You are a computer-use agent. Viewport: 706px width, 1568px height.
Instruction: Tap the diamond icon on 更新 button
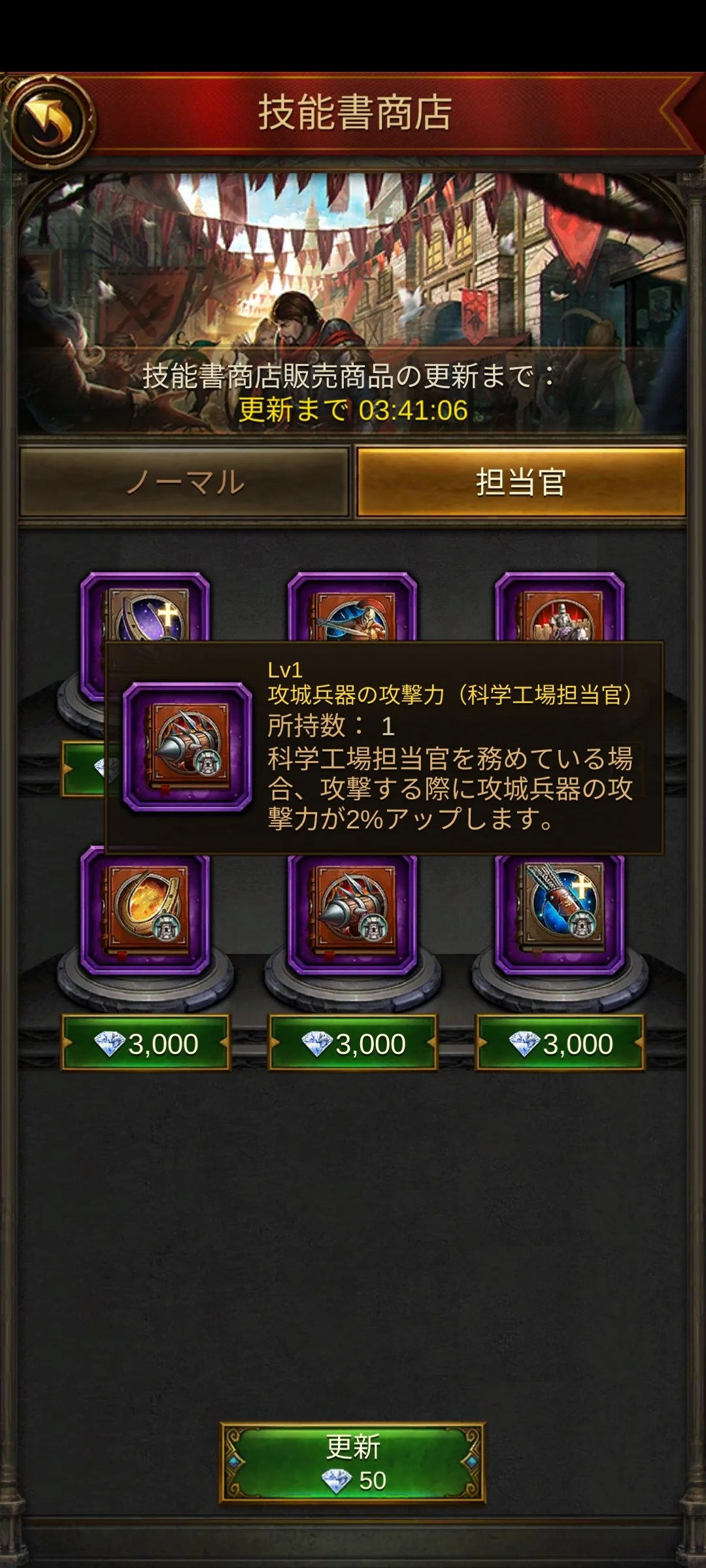point(337,1480)
